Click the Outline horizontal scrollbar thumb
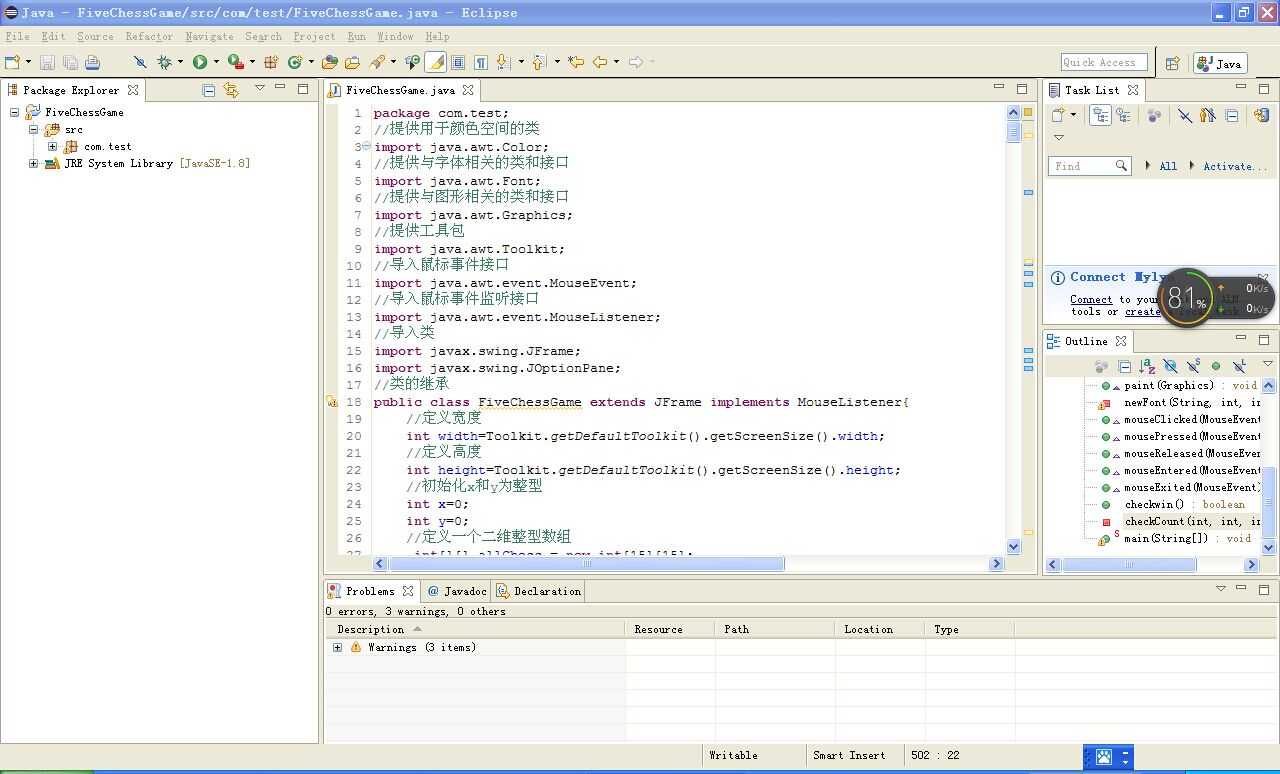 [1129, 565]
